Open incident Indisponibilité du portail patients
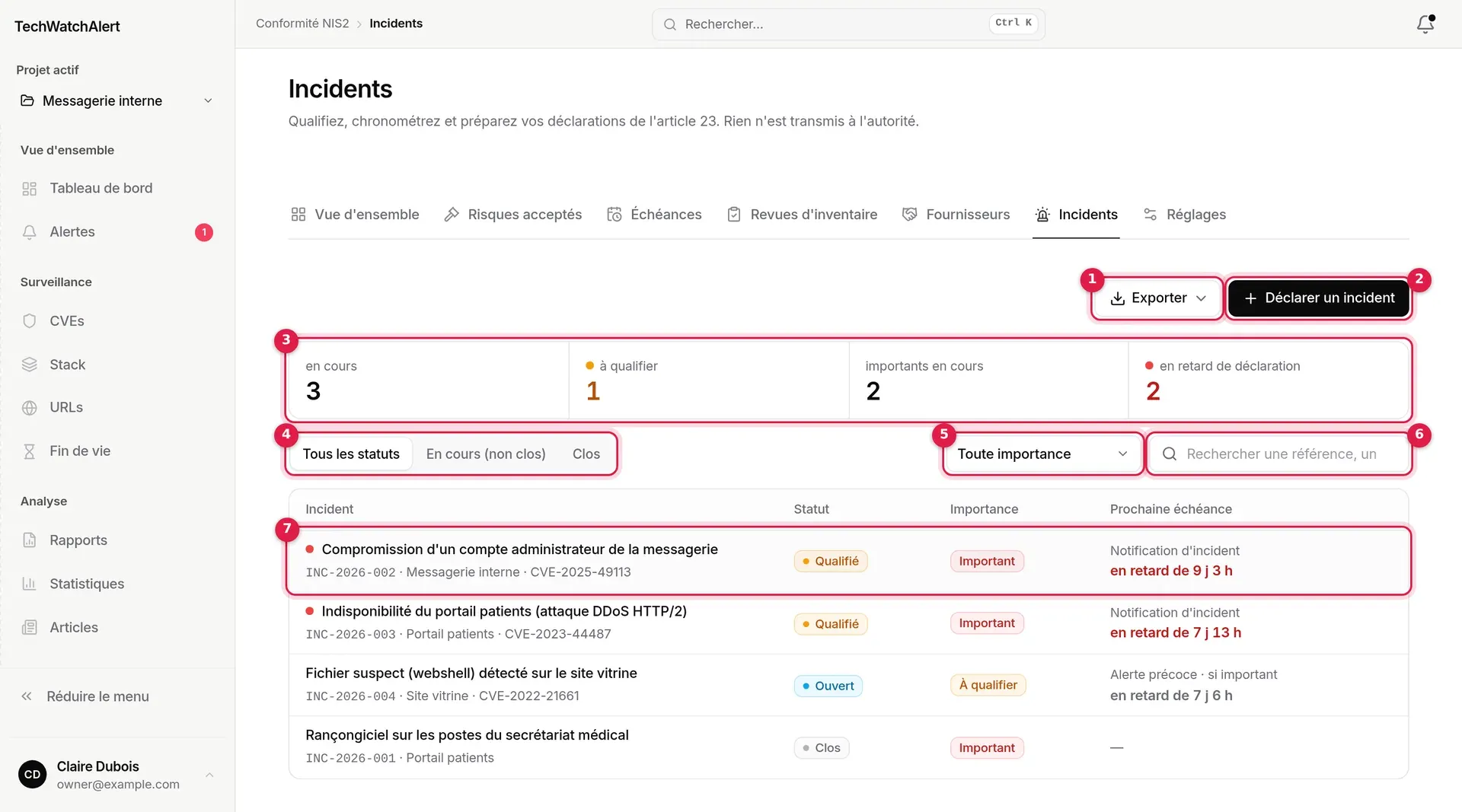The width and height of the screenshot is (1462, 812). (848, 623)
